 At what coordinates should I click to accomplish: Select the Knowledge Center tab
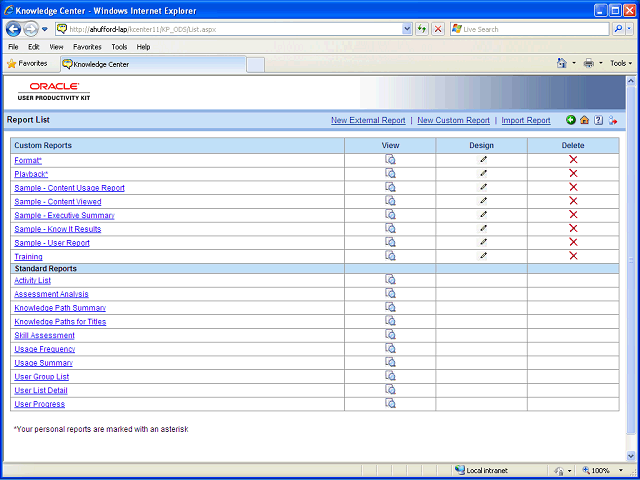click(x=153, y=64)
